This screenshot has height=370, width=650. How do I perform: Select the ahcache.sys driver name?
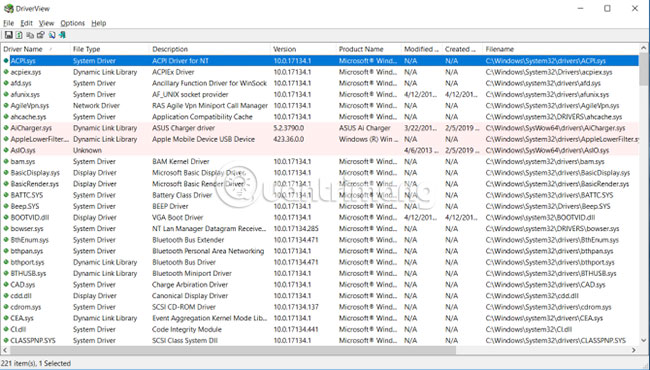point(28,116)
